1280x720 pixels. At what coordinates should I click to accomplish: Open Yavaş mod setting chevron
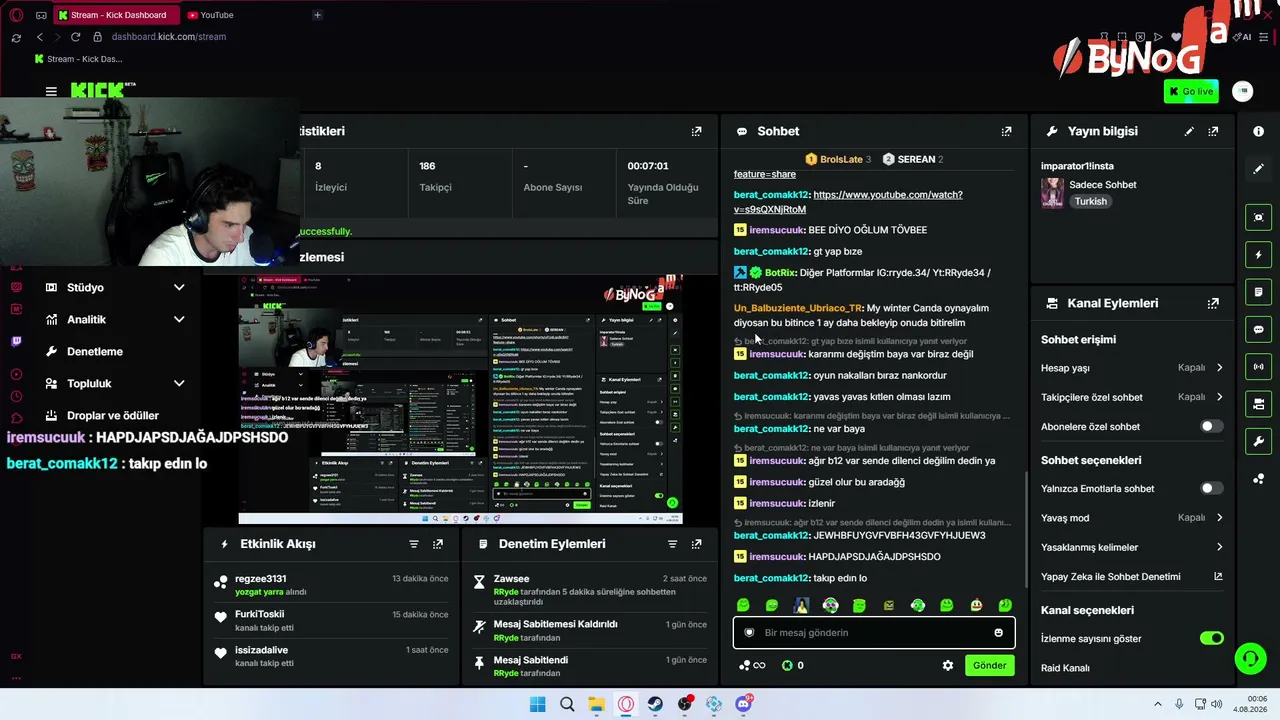1219,518
